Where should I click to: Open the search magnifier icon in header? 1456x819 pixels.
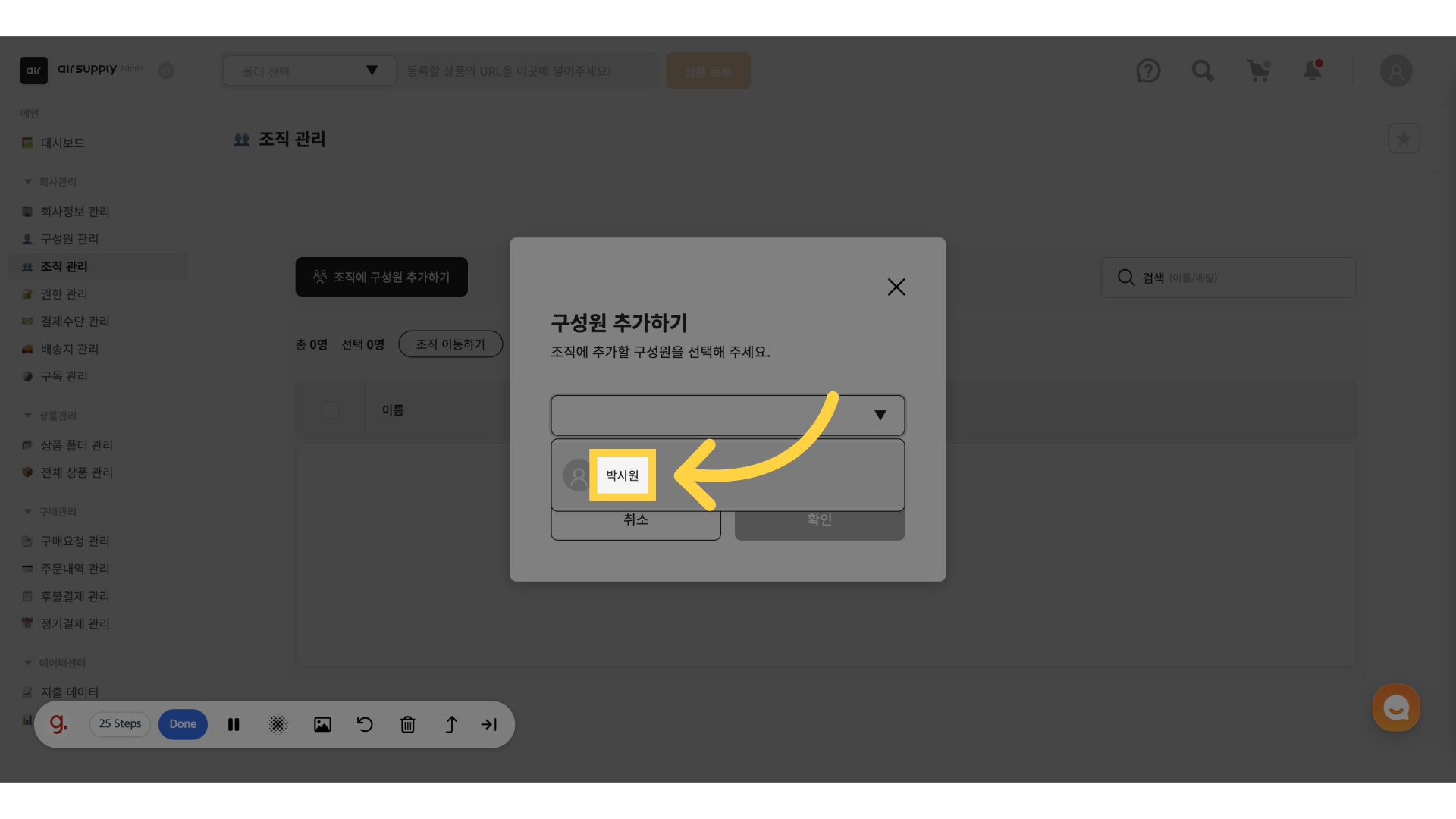point(1203,71)
